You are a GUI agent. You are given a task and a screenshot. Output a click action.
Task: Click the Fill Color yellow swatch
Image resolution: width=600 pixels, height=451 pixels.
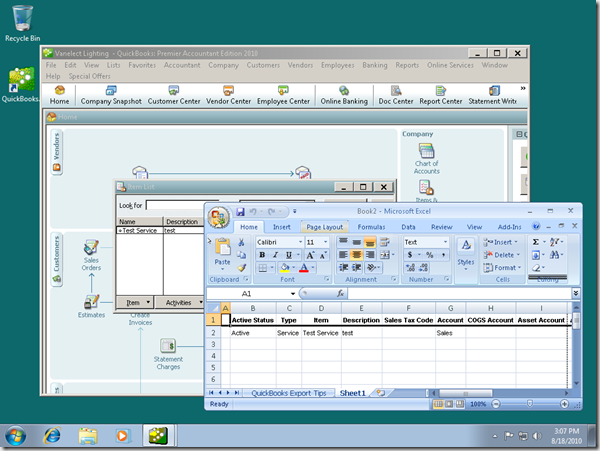tap(285, 268)
